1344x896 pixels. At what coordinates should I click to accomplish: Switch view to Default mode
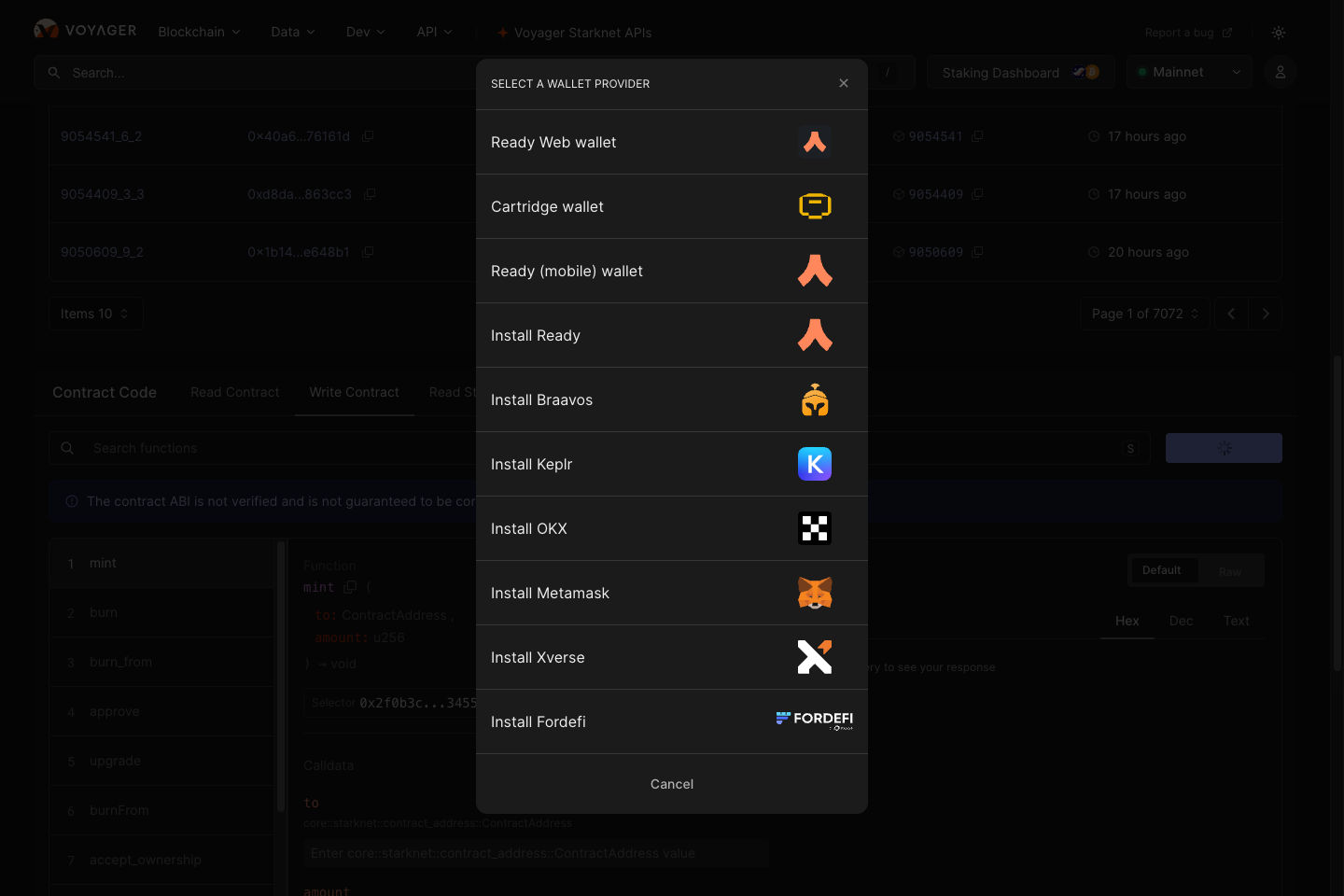1162,570
